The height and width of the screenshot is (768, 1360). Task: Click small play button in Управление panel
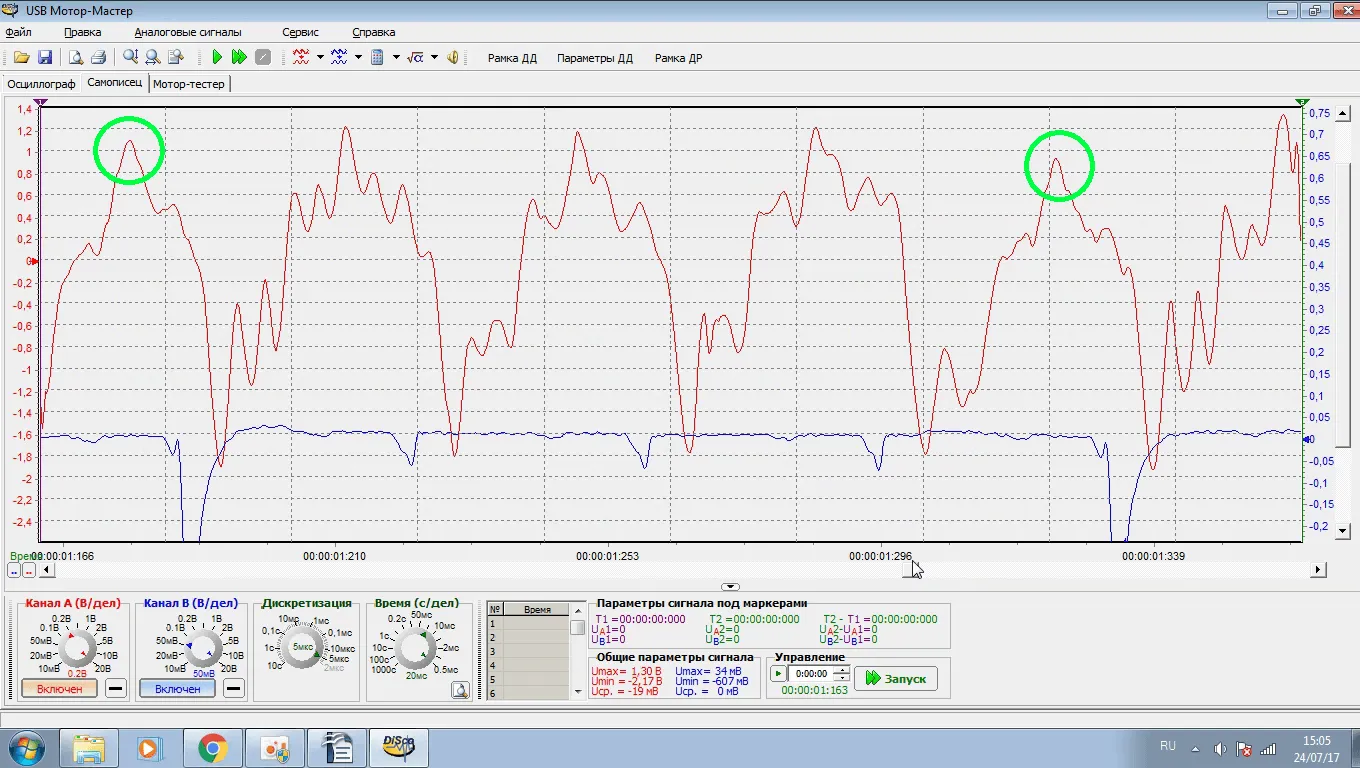778,674
